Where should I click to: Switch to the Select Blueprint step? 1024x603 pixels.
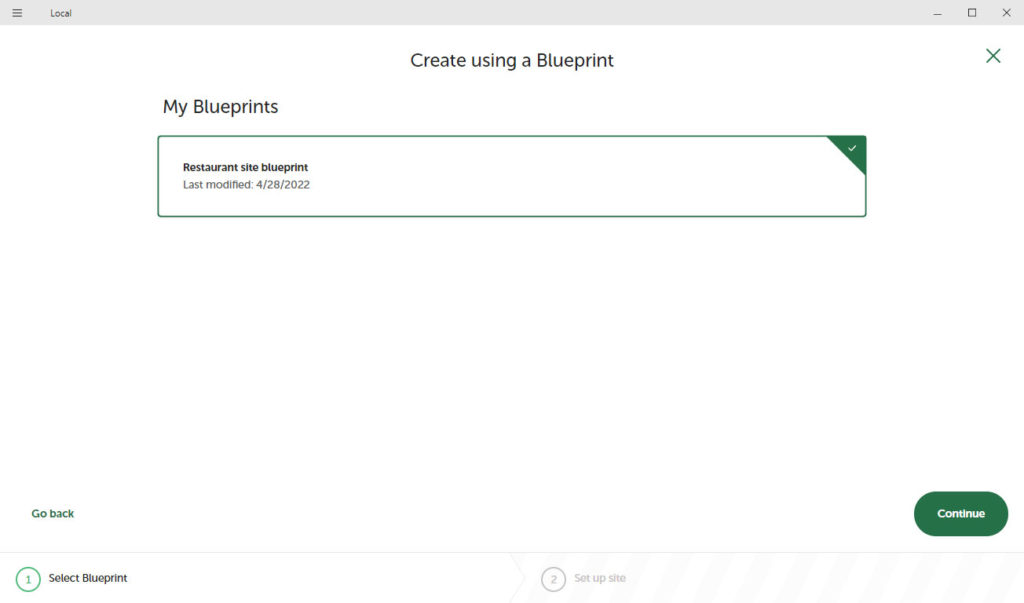tap(88, 578)
